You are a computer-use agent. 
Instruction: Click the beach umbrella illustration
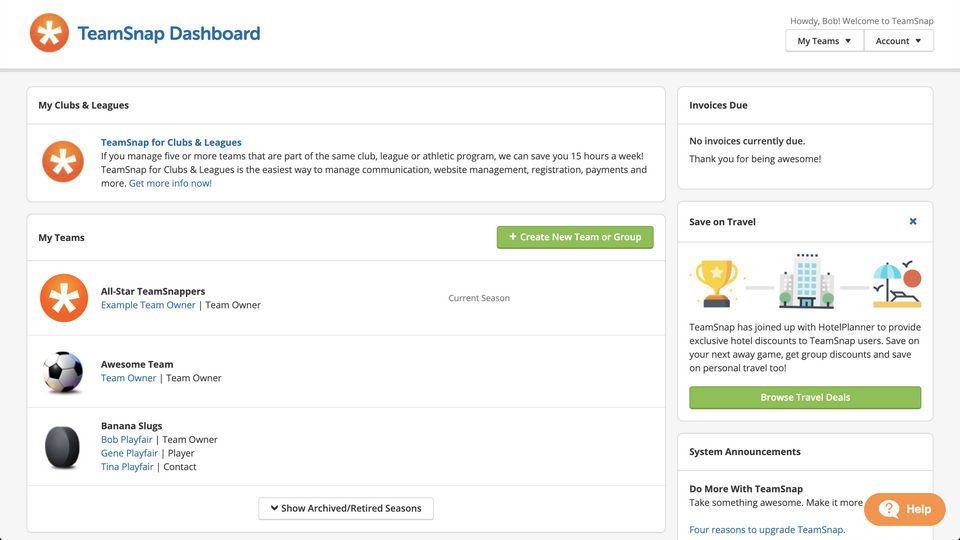(x=897, y=283)
